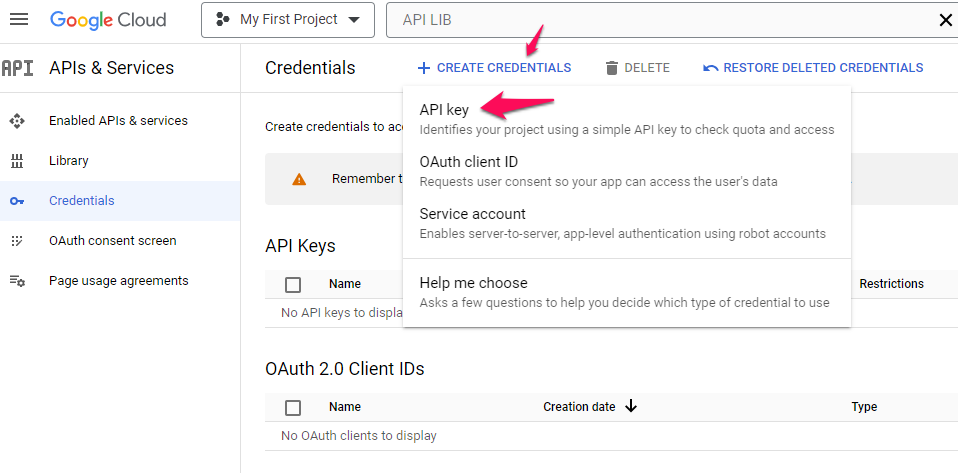This screenshot has height=473, width=958.
Task: Click the plus icon on Create Credentials
Action: [424, 68]
